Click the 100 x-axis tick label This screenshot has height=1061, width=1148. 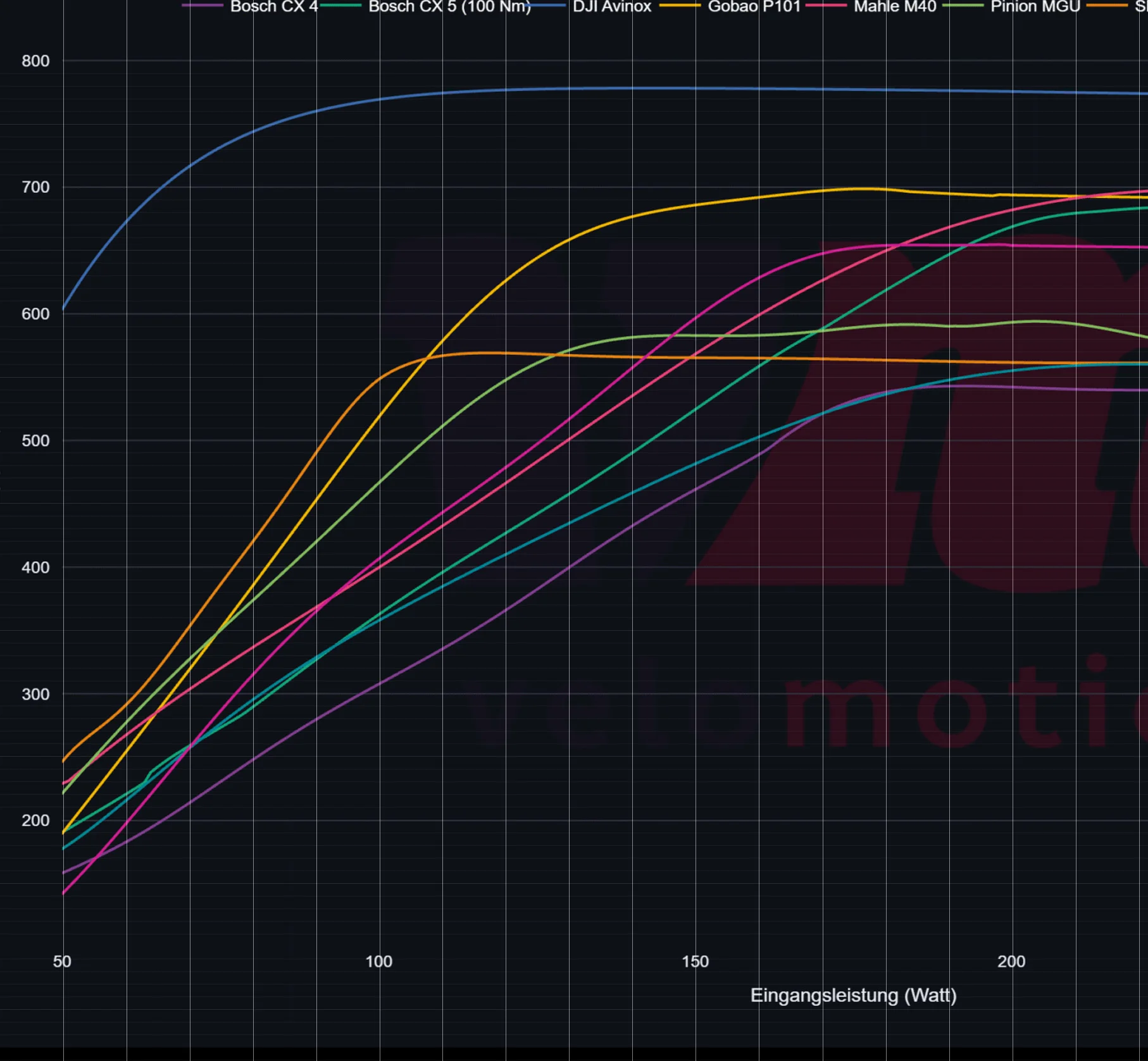coord(378,962)
